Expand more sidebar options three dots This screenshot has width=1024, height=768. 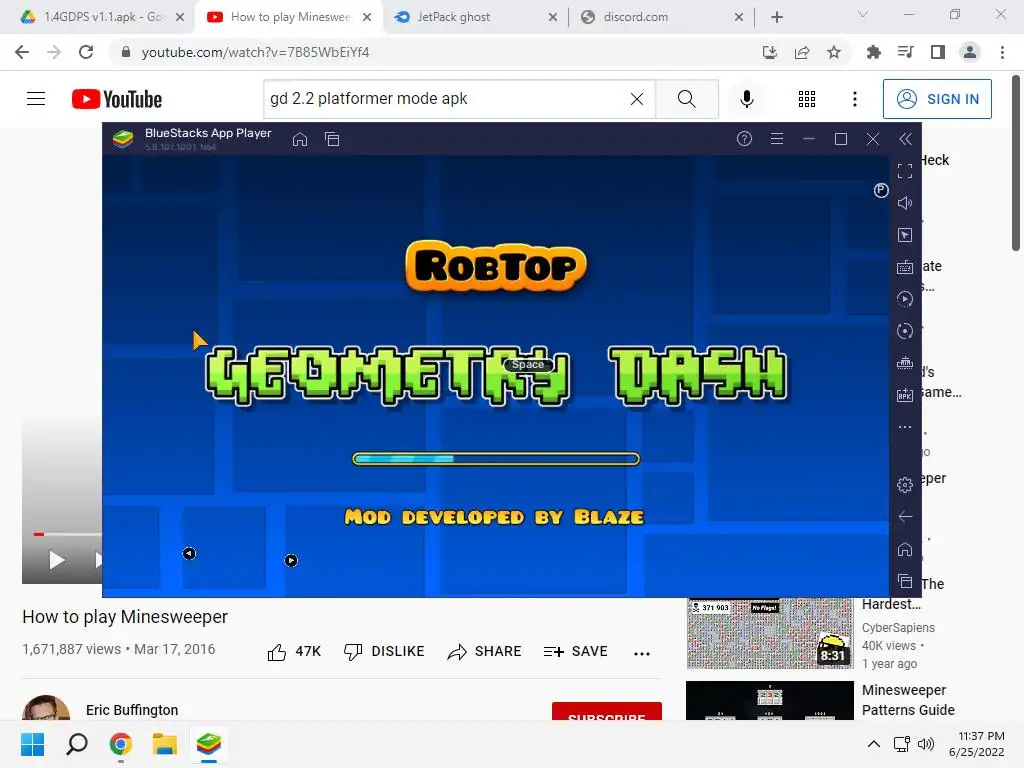[905, 427]
